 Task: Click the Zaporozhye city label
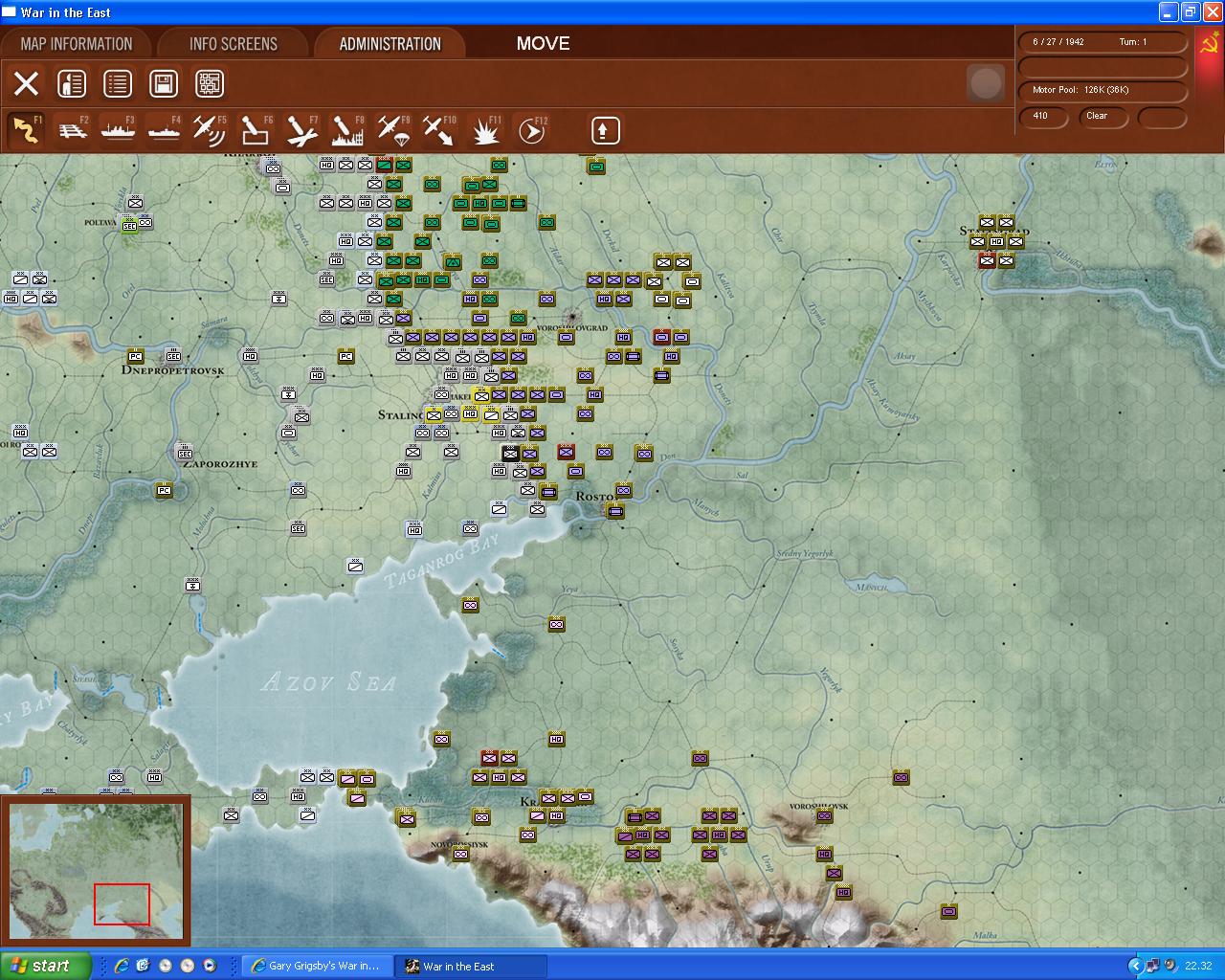point(220,464)
